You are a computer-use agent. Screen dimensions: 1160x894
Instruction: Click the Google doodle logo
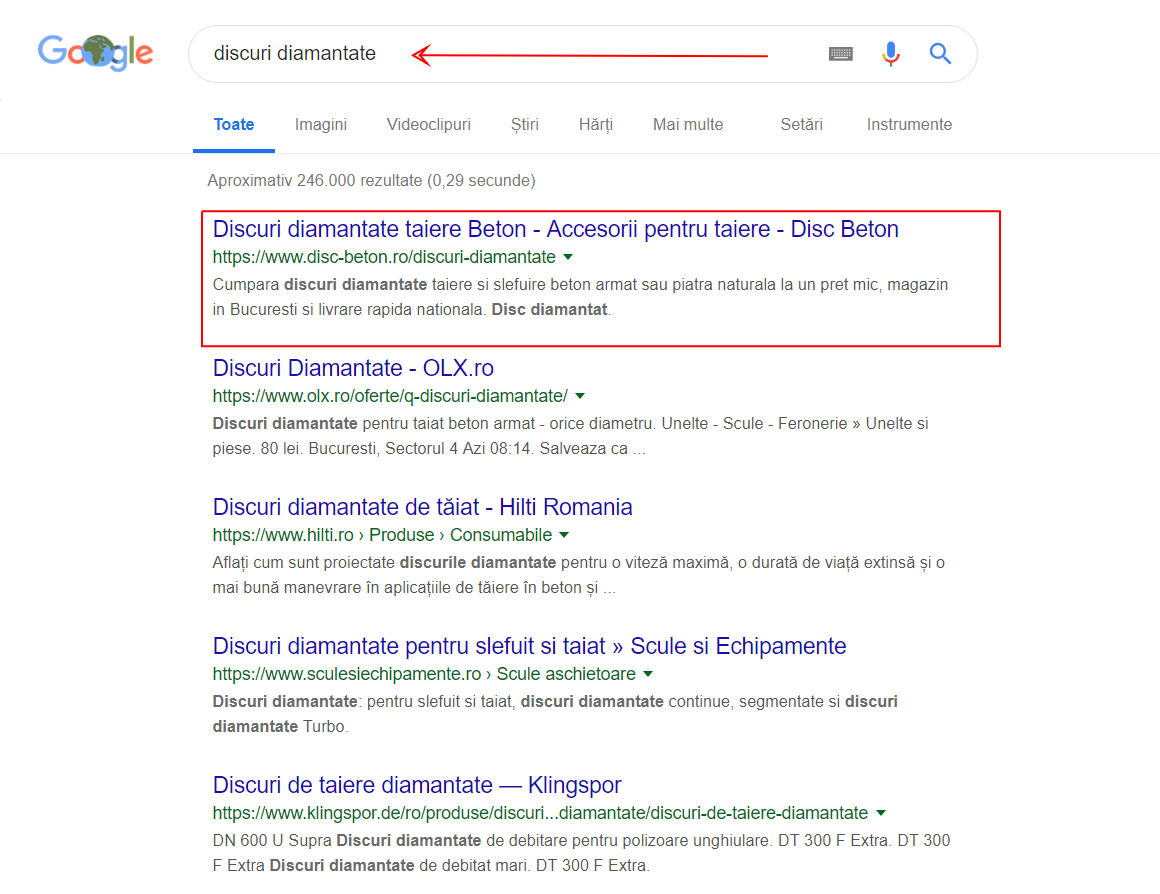pyautogui.click(x=95, y=53)
